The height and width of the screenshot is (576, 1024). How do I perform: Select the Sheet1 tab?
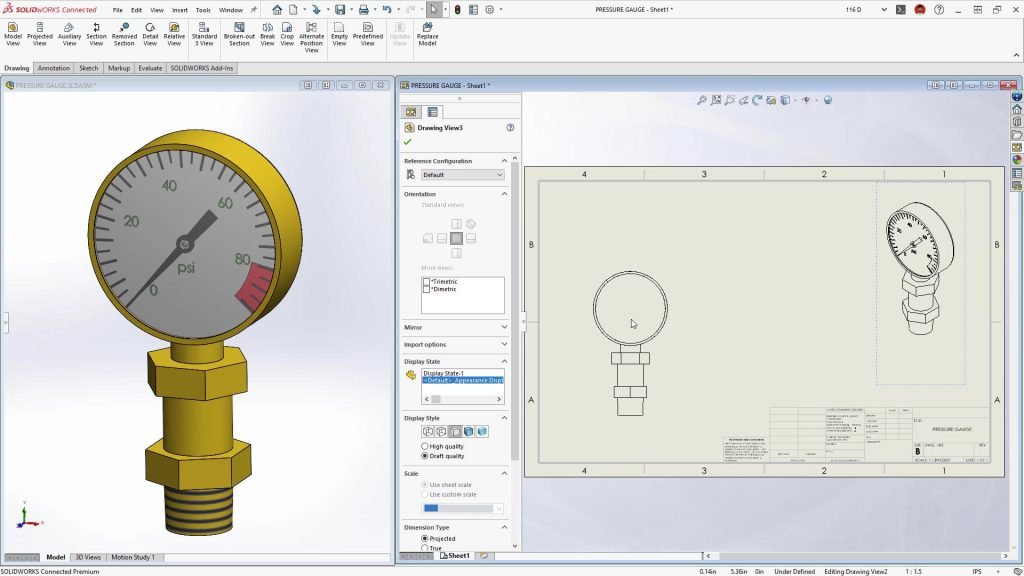coord(455,556)
